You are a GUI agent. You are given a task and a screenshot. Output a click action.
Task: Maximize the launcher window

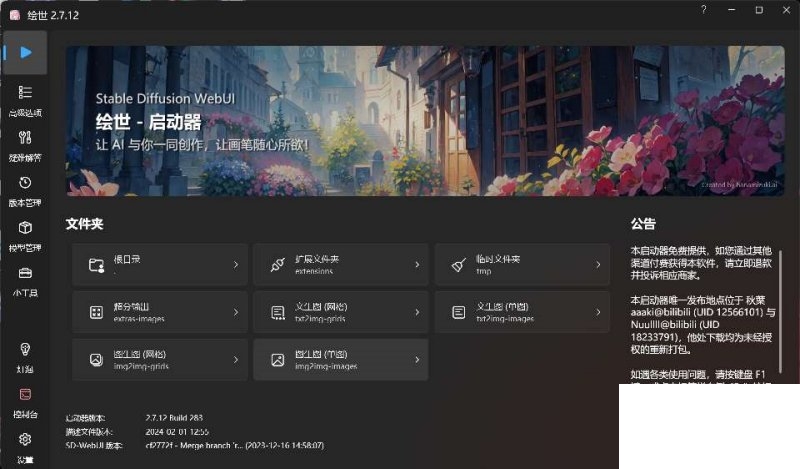(759, 10)
